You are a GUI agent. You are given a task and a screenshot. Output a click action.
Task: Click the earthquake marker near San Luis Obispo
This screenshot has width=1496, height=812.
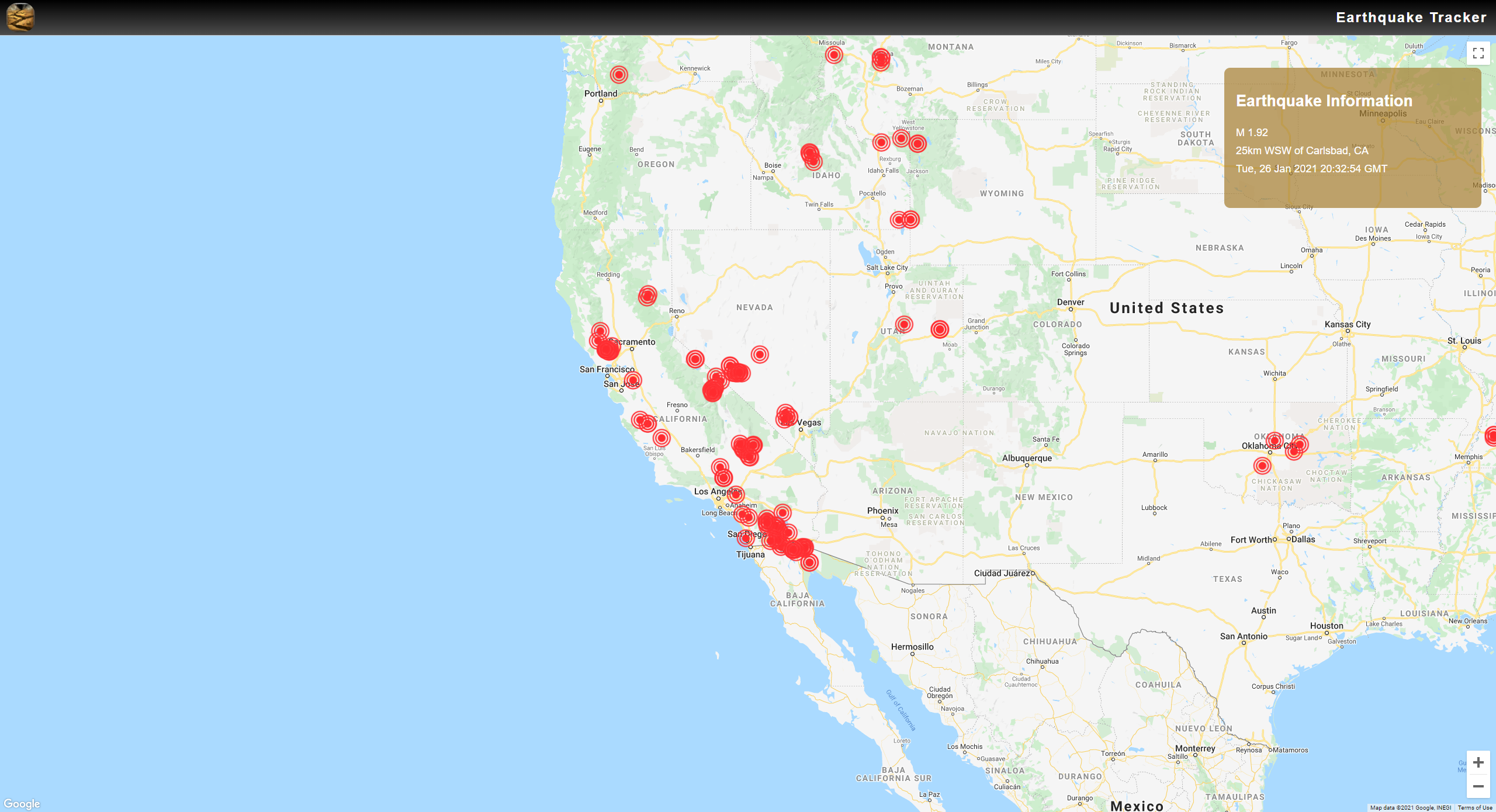point(662,438)
